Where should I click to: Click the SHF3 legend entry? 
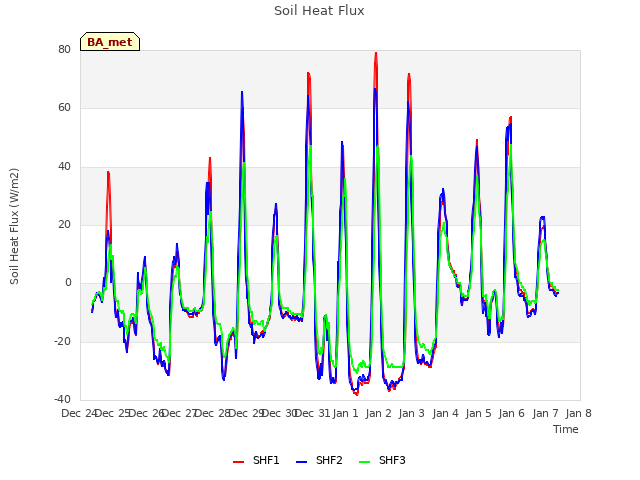coord(382,460)
